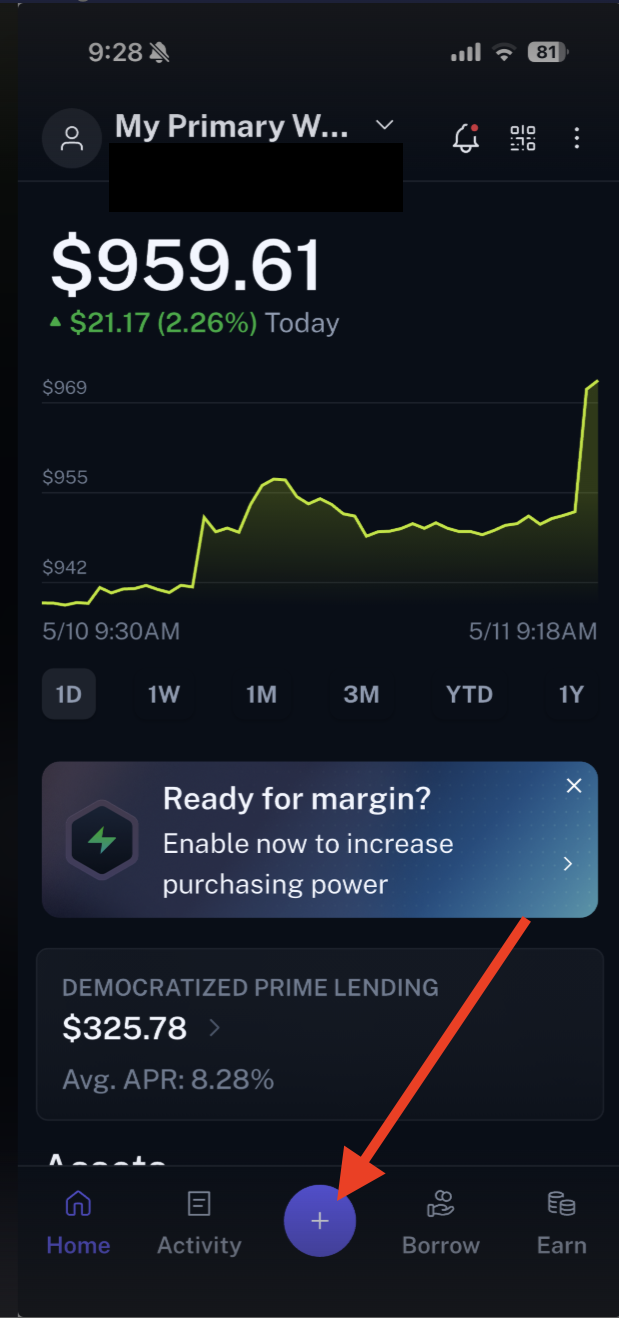Open the Borrow tab icon
This screenshot has height=1318, width=619.
pos(441,1204)
